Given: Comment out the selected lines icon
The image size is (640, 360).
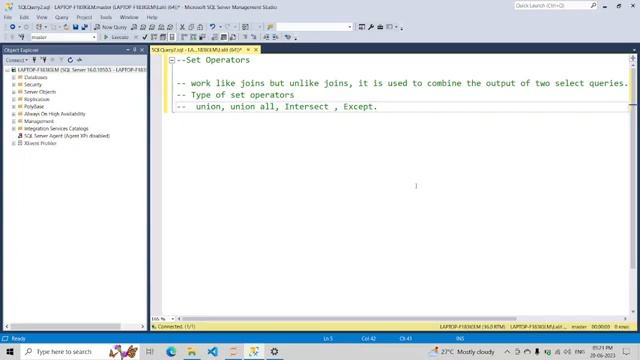Looking at the screenshot, I should coord(245,37).
